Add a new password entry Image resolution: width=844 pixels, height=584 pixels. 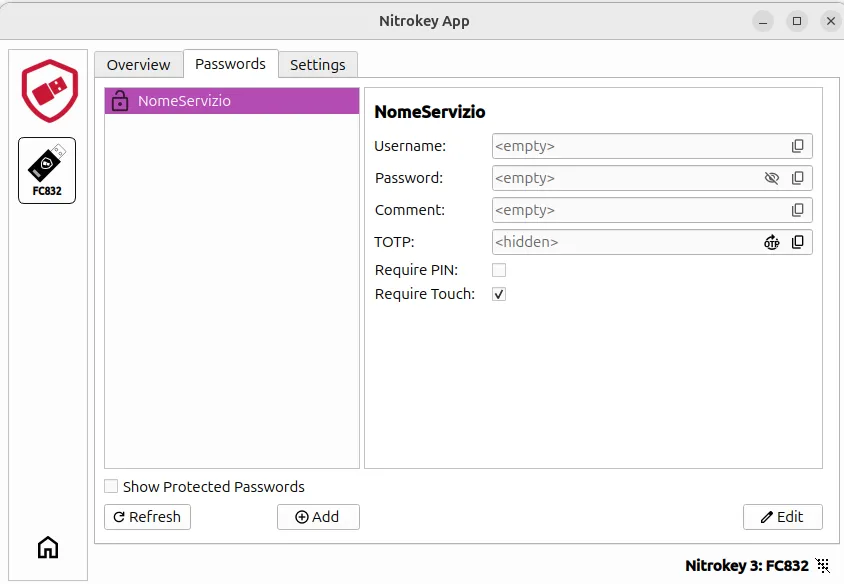pyautogui.click(x=318, y=517)
